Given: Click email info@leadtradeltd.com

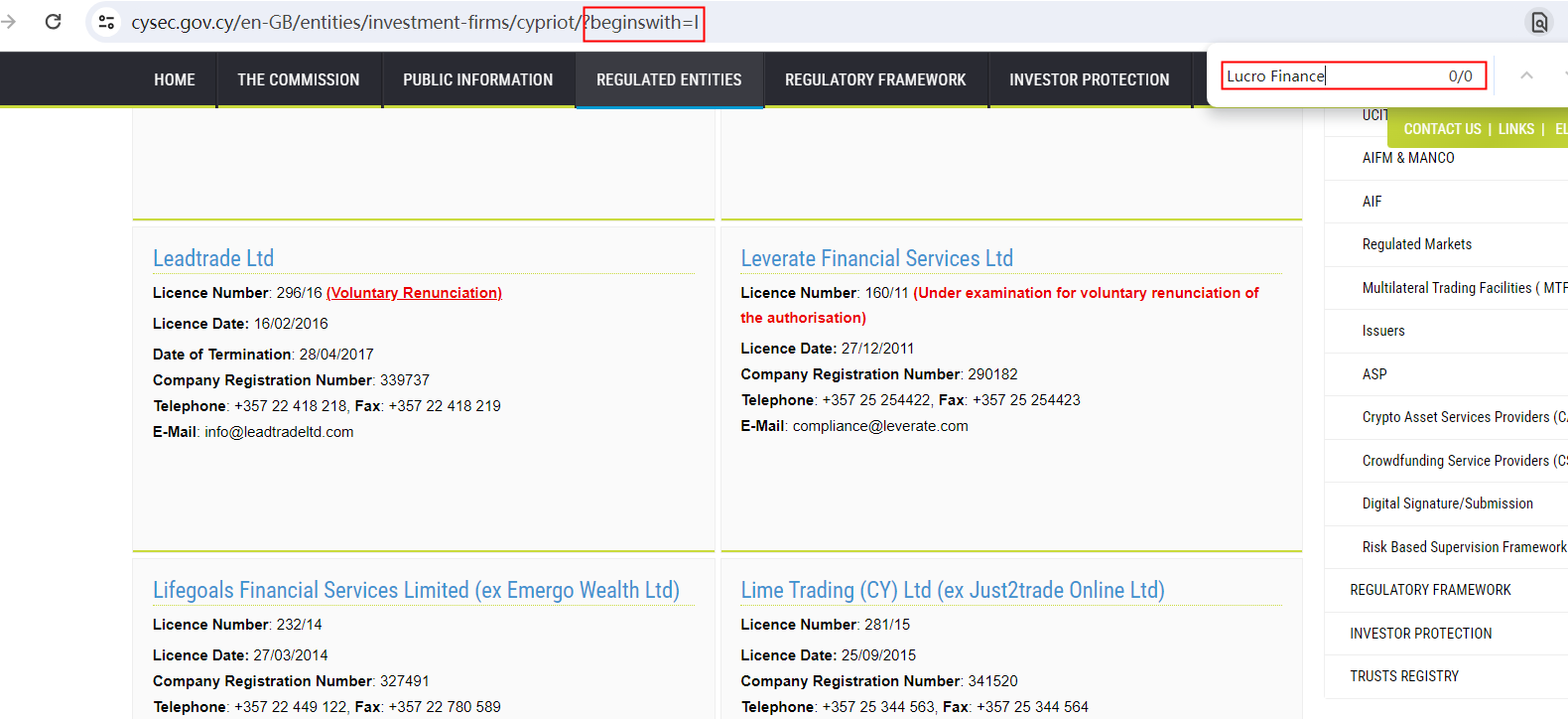Looking at the screenshot, I should [279, 432].
